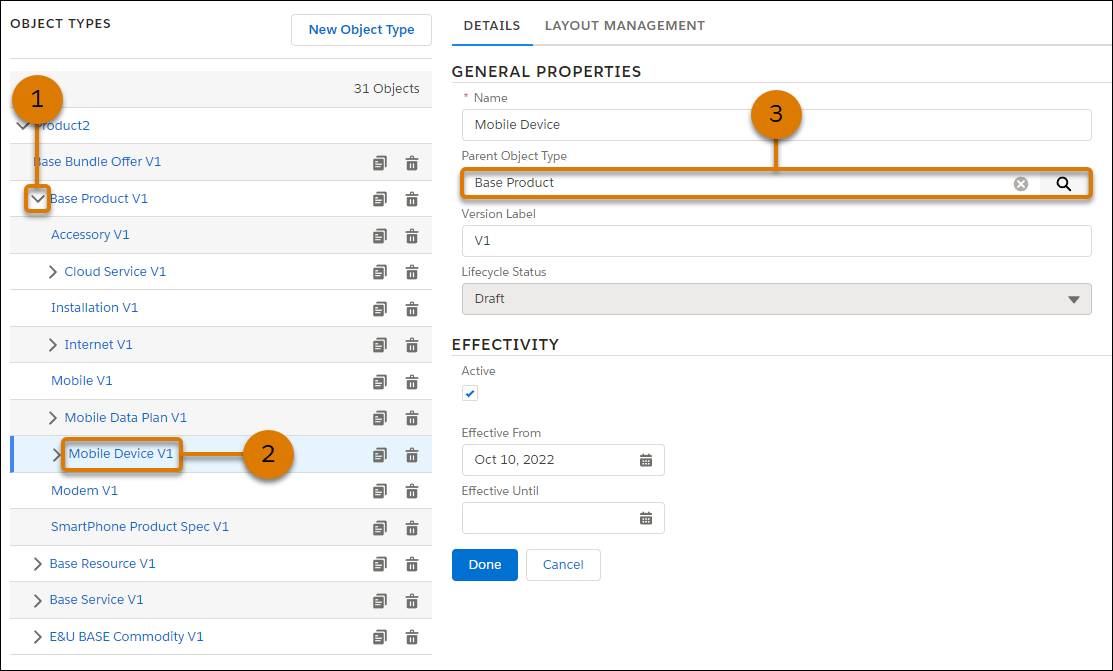Open the SmartPhone Product Spec V1 link
The image size is (1113, 671).
pos(140,527)
